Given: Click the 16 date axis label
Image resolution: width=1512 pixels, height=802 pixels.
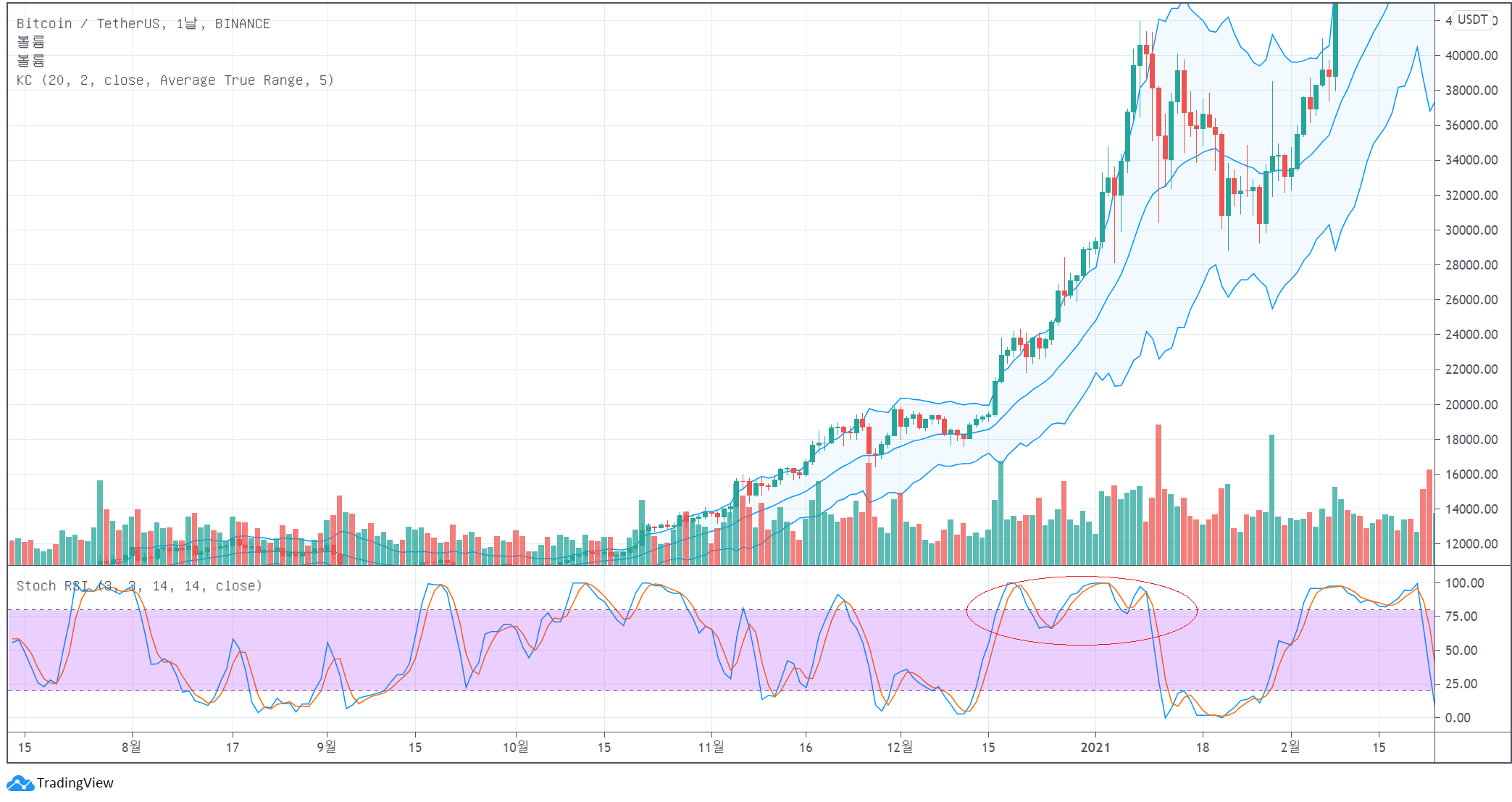Looking at the screenshot, I should [806, 748].
